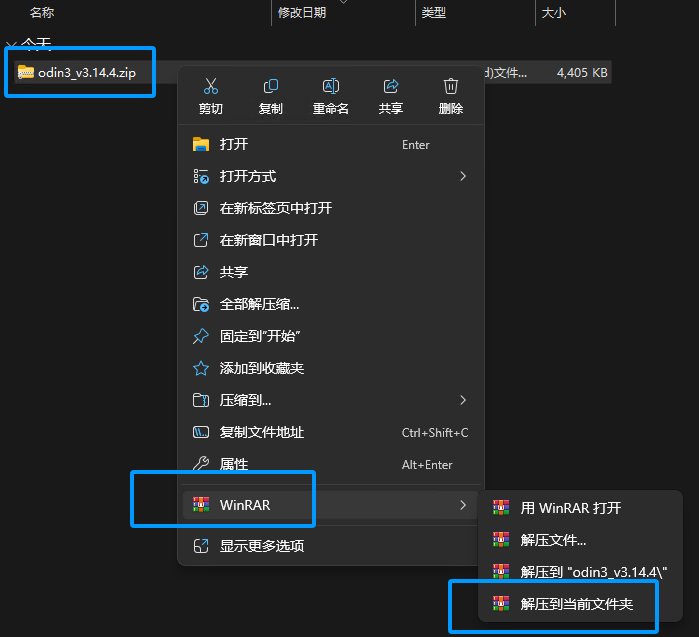Select 复制文件地址
This screenshot has width=699, height=637.
pos(331,432)
